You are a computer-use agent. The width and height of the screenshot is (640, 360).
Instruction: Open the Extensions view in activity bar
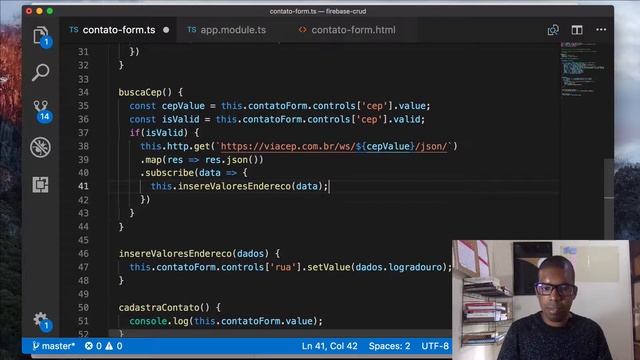point(40,184)
